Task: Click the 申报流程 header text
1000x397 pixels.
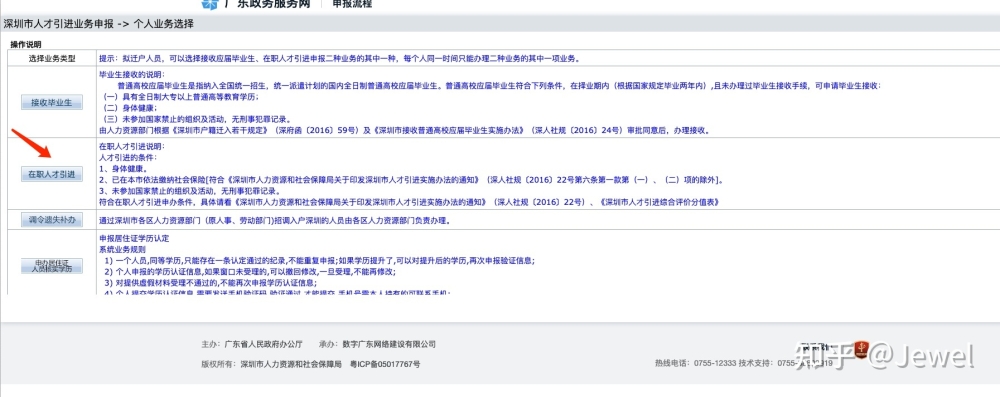Action: 352,4
